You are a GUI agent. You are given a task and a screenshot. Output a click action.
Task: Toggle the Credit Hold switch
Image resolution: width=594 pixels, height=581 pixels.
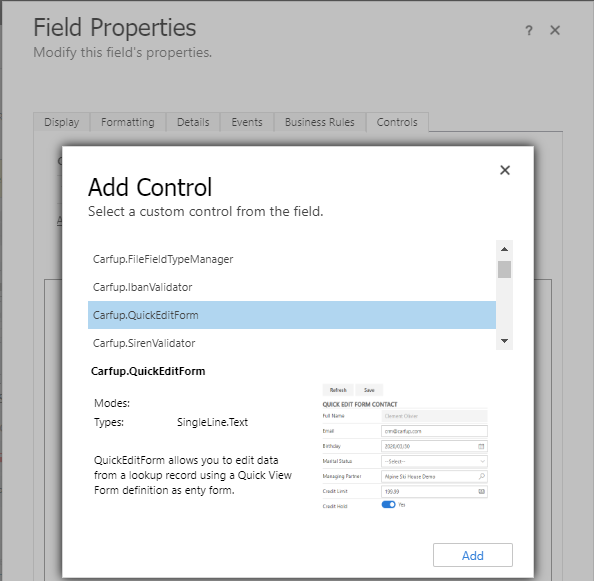[388, 504]
